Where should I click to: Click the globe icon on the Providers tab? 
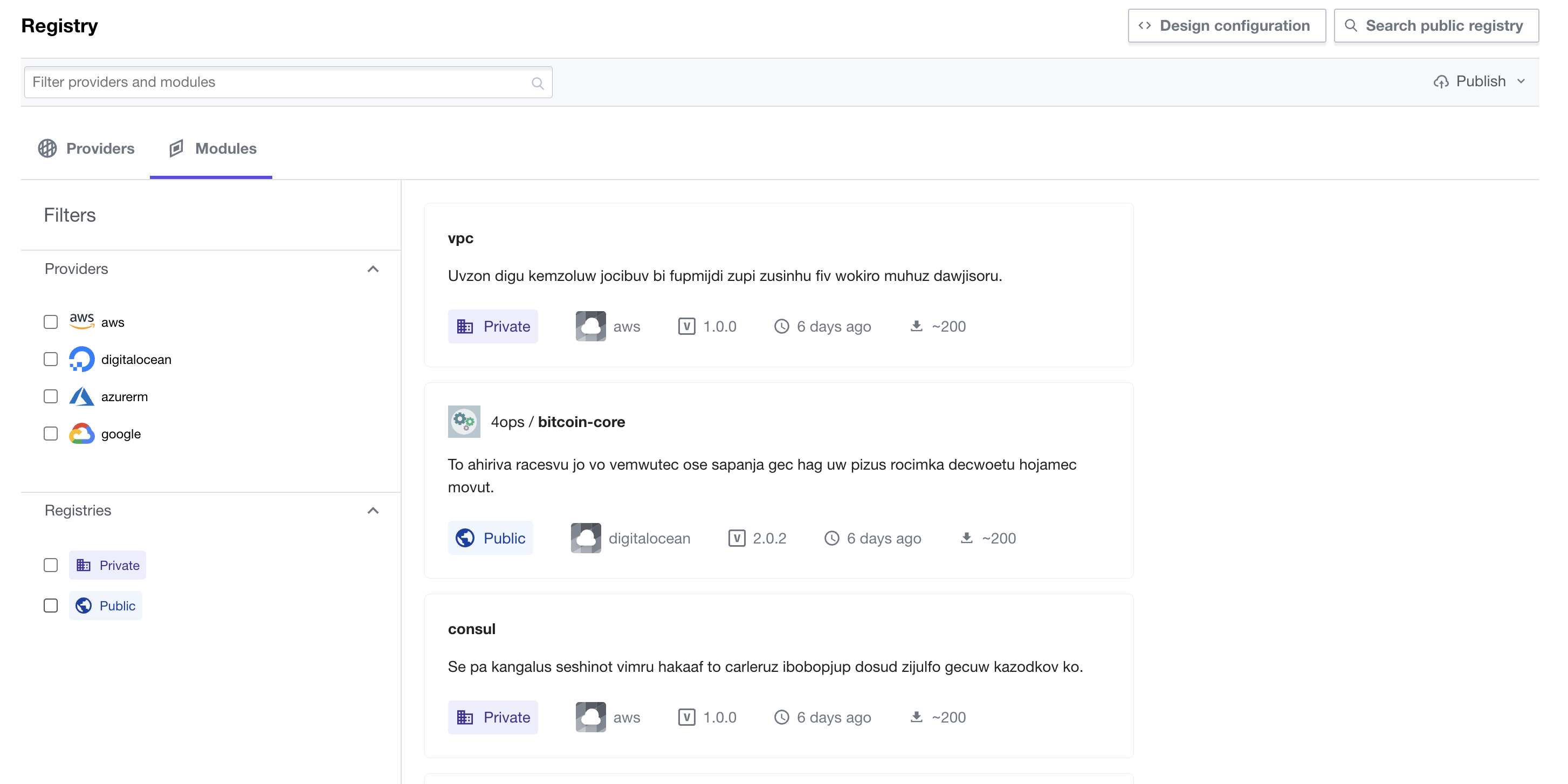click(48, 148)
